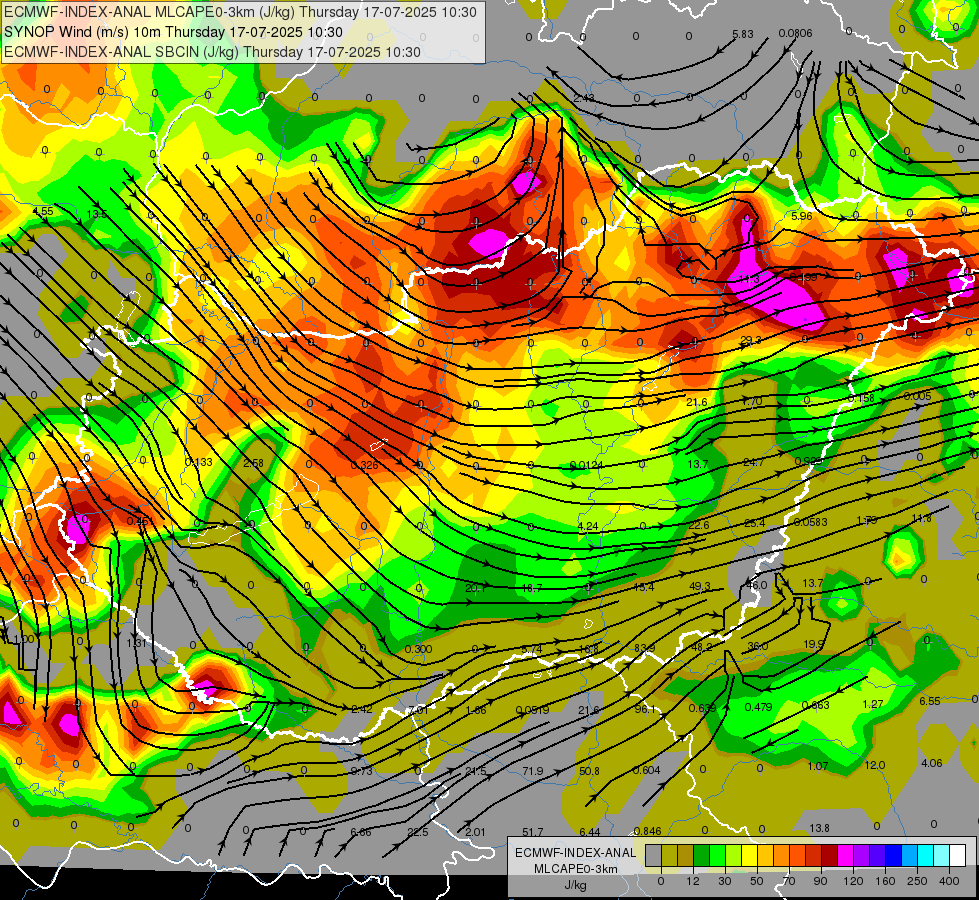979x900 pixels.
Task: Click the white swatch ending the legend
Action: coord(958,855)
